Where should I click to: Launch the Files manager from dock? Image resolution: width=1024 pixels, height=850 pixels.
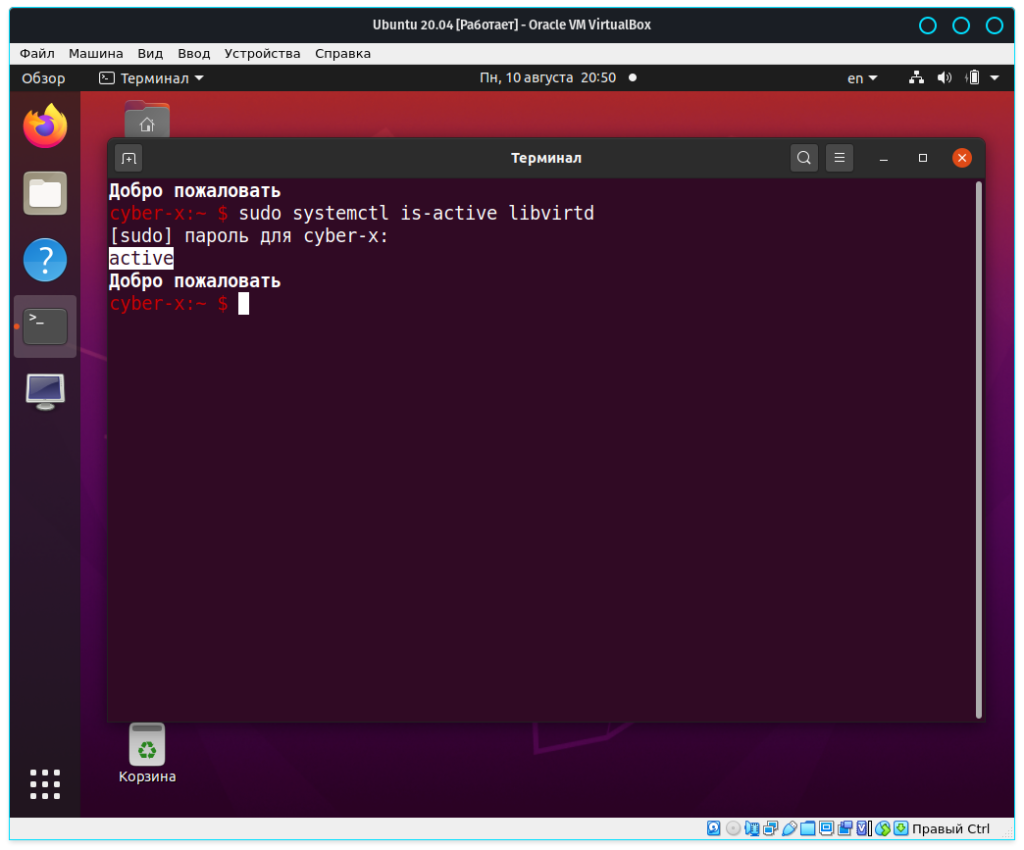click(45, 193)
